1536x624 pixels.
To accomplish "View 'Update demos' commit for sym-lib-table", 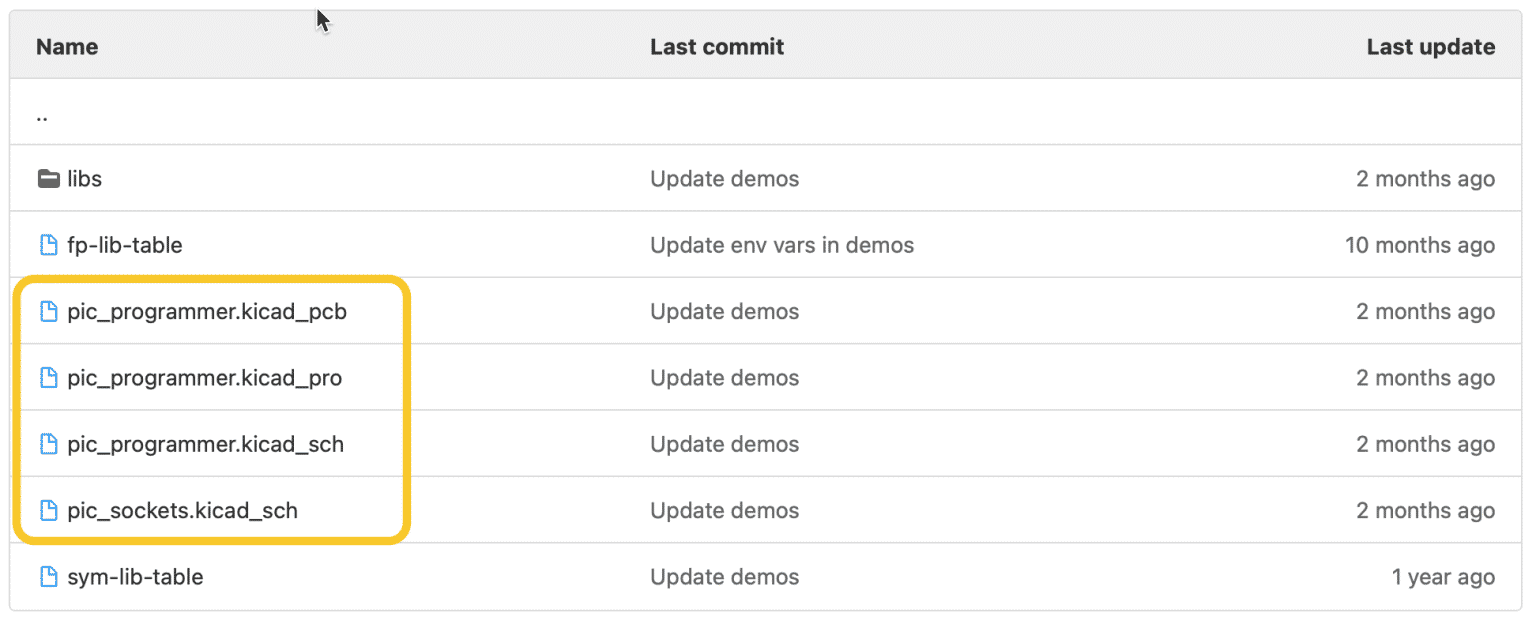I will point(724,577).
